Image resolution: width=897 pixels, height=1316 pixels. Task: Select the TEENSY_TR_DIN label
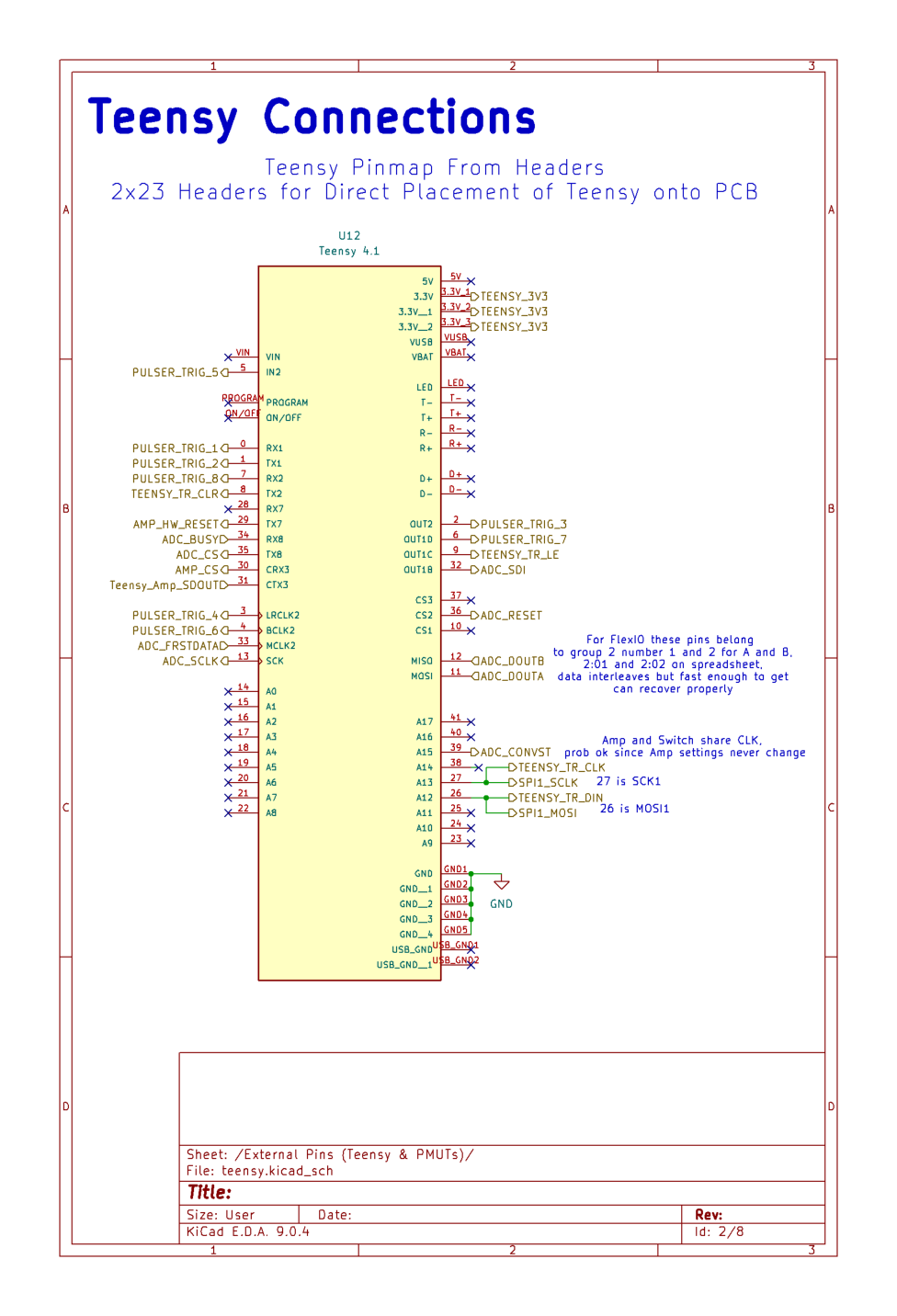coord(557,798)
